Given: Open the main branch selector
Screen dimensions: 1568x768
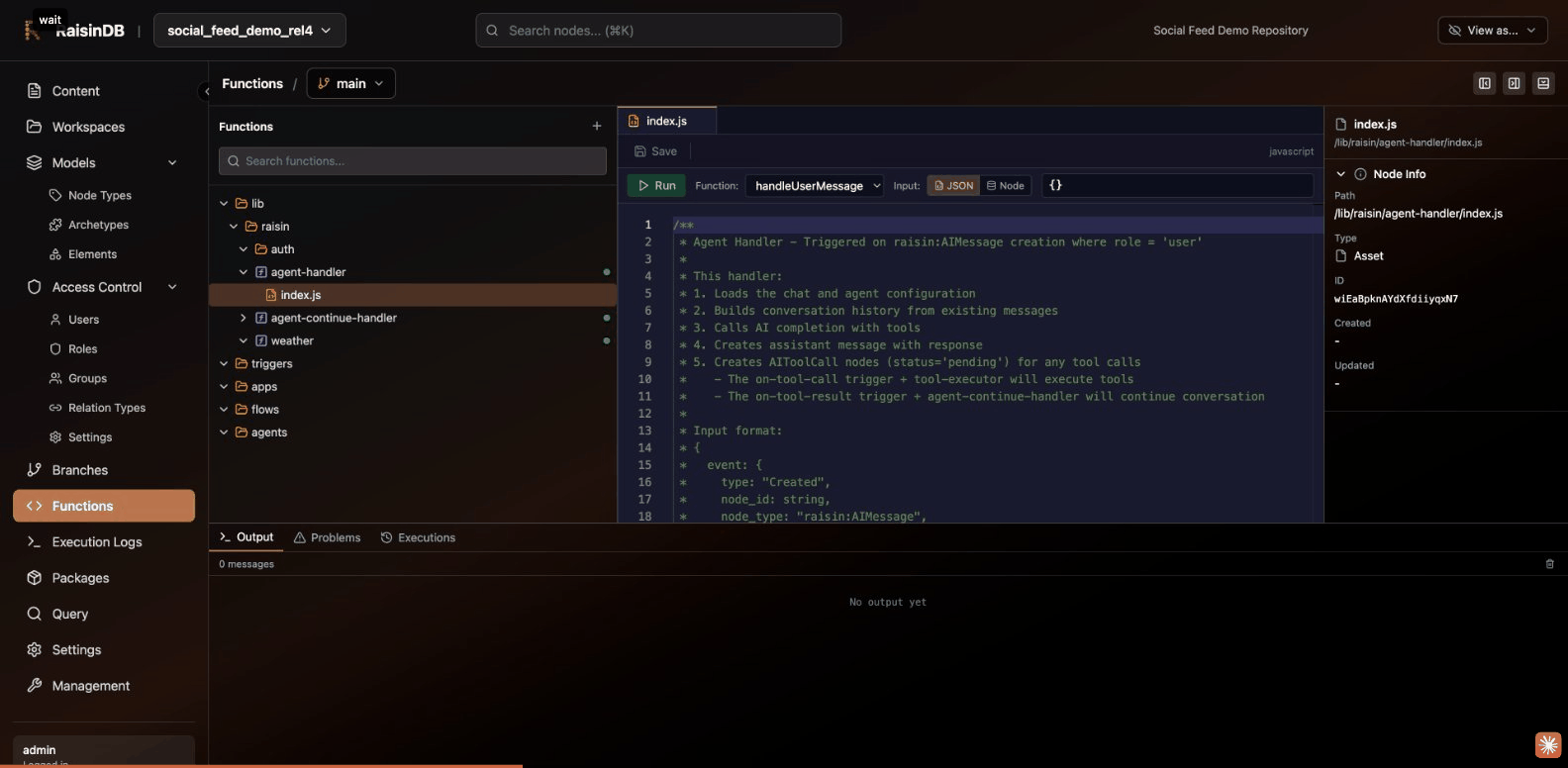Looking at the screenshot, I should [350, 83].
